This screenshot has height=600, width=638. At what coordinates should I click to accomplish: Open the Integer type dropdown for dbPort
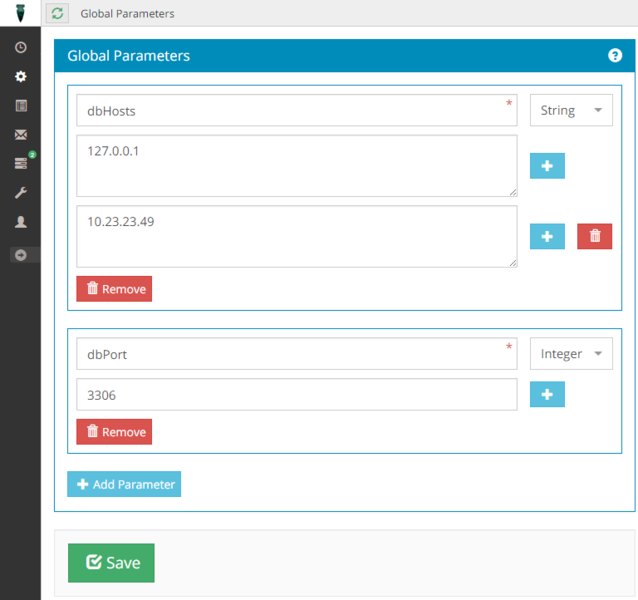[571, 354]
